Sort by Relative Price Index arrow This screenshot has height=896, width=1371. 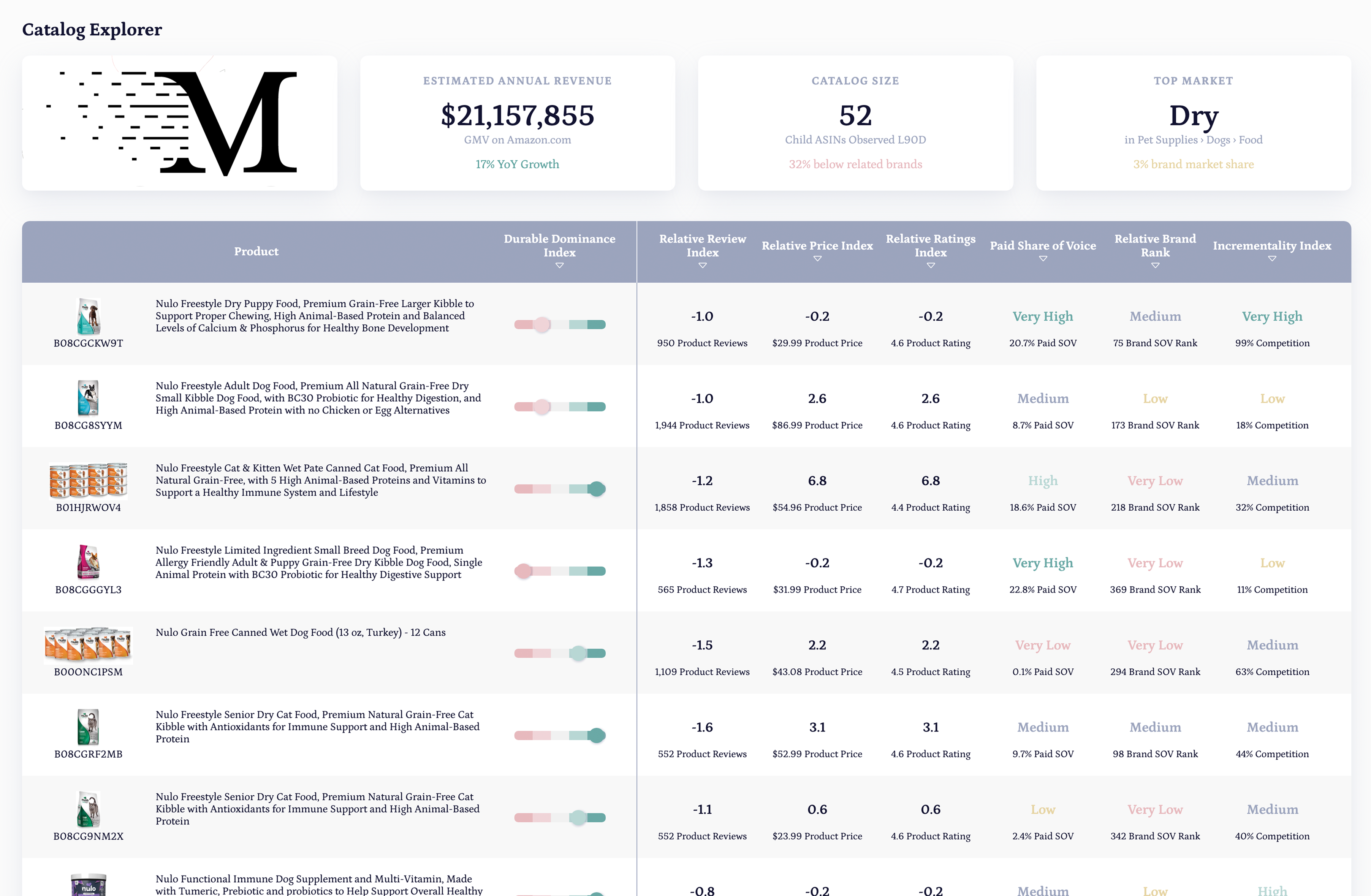(817, 259)
